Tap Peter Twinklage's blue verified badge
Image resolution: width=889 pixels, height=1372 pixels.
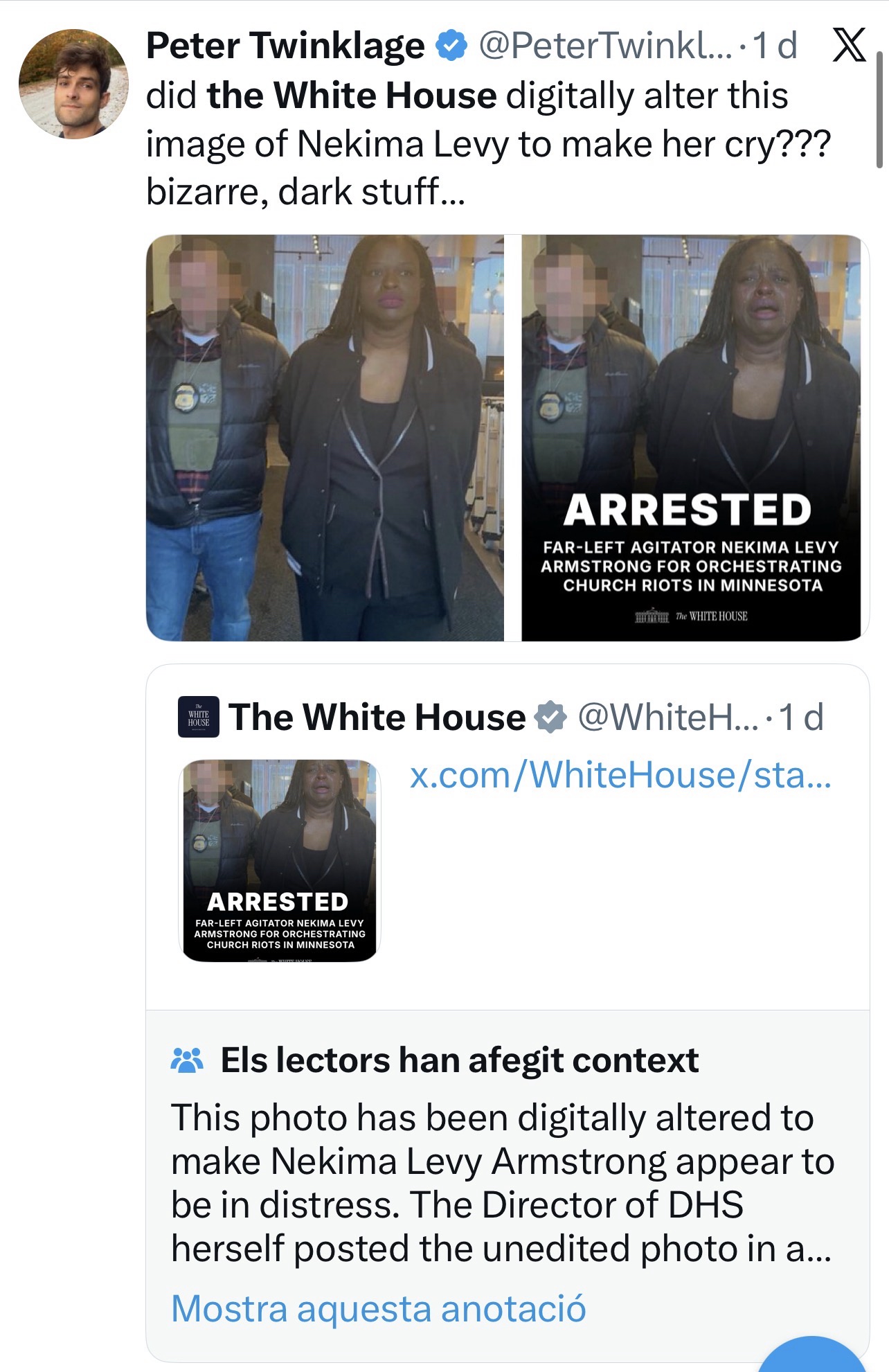(x=451, y=46)
